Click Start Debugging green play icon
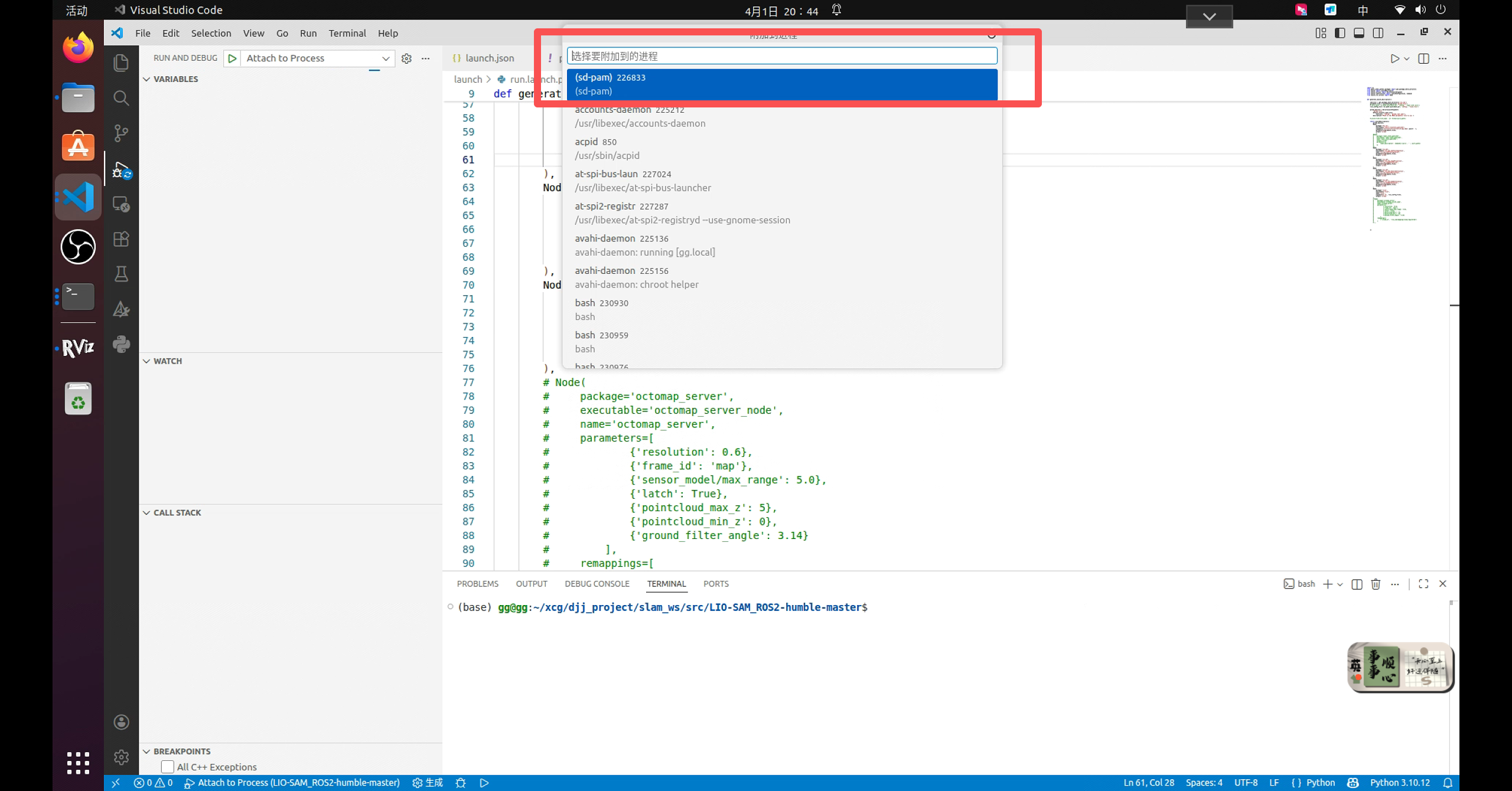Screen dimensions: 1512x791 [232, 58]
